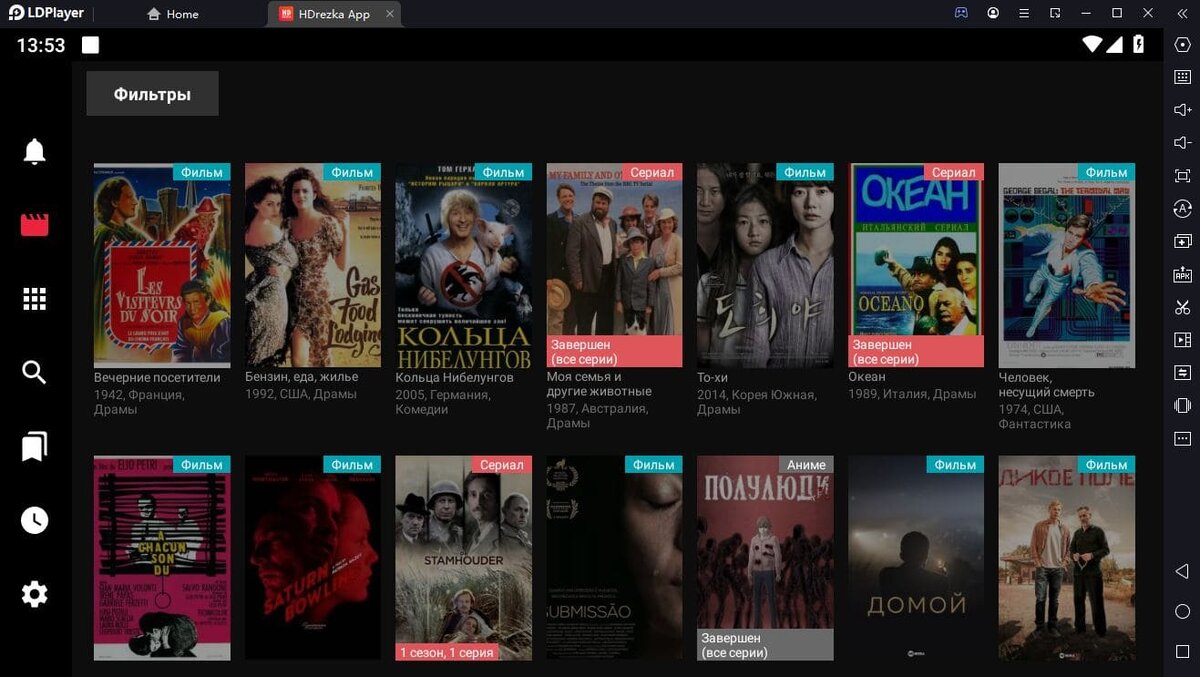
Task: Take screenshot with scissors icon
Action: pyautogui.click(x=1182, y=307)
